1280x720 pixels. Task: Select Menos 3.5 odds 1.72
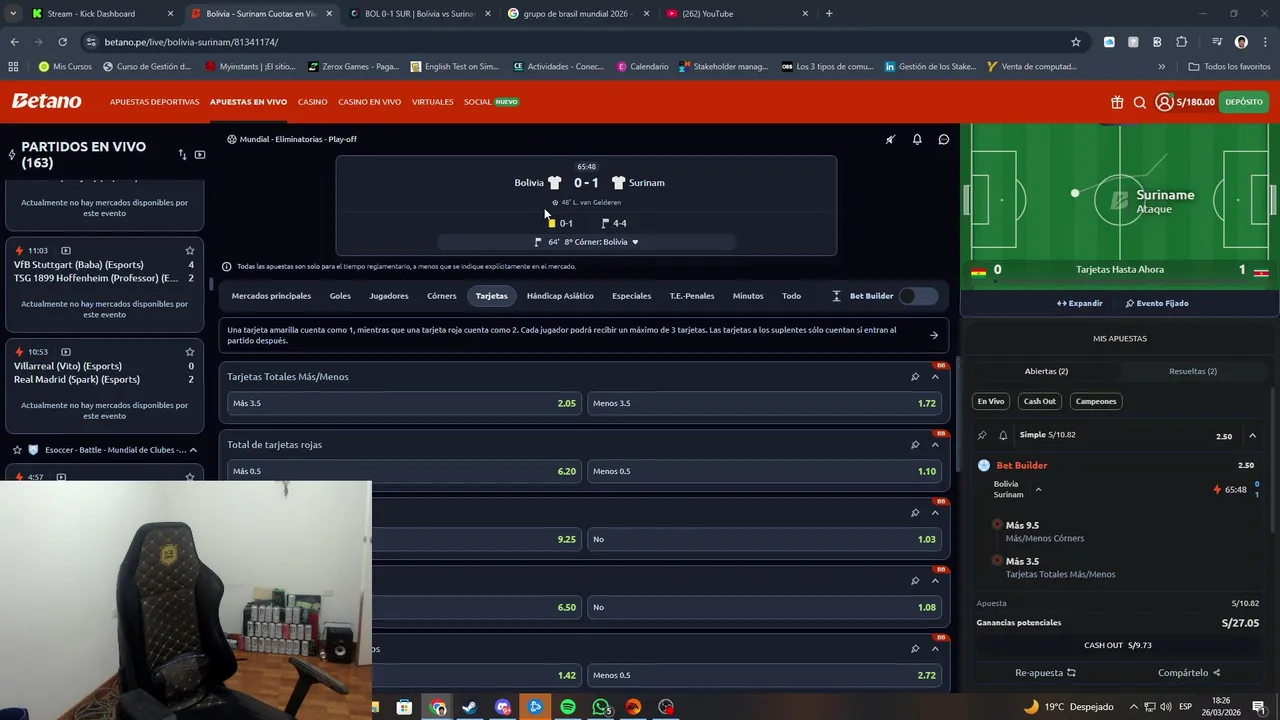(764, 403)
